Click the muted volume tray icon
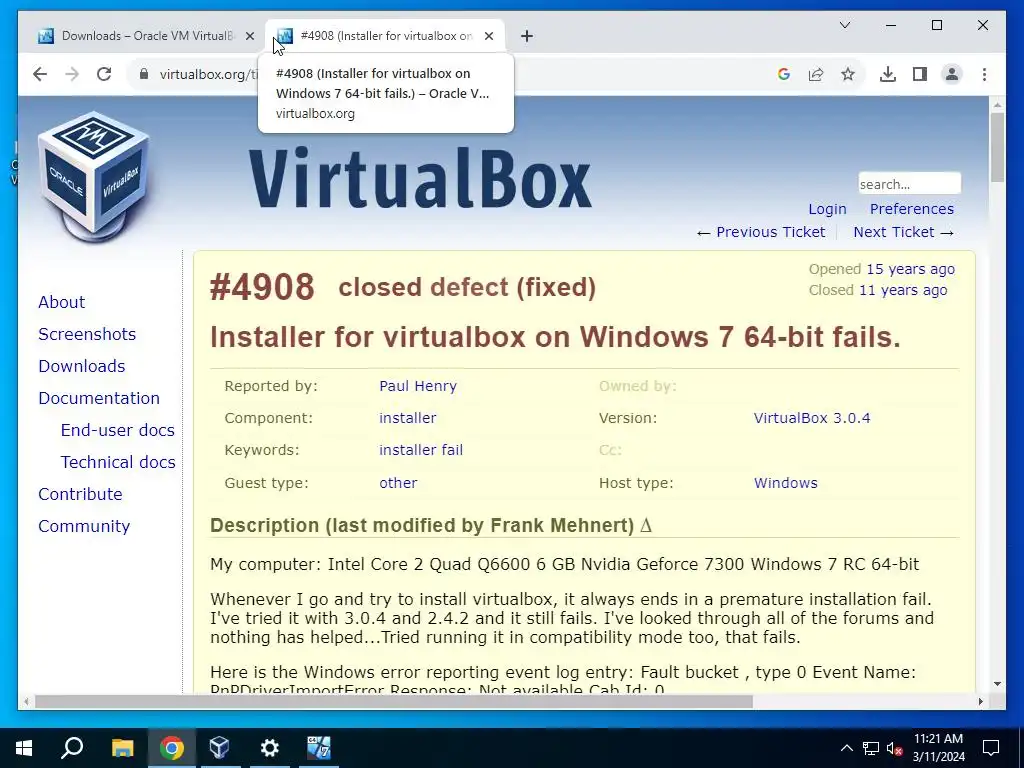The height and width of the screenshot is (768, 1024). pos(895,748)
